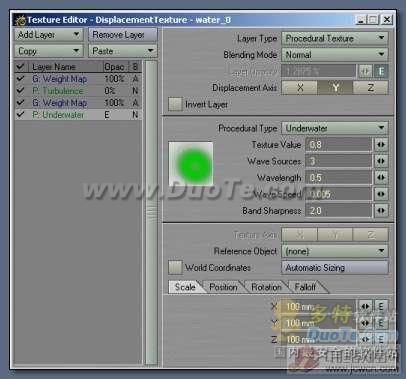Click the Band Sharpness arrow stepper

[x=381, y=211]
